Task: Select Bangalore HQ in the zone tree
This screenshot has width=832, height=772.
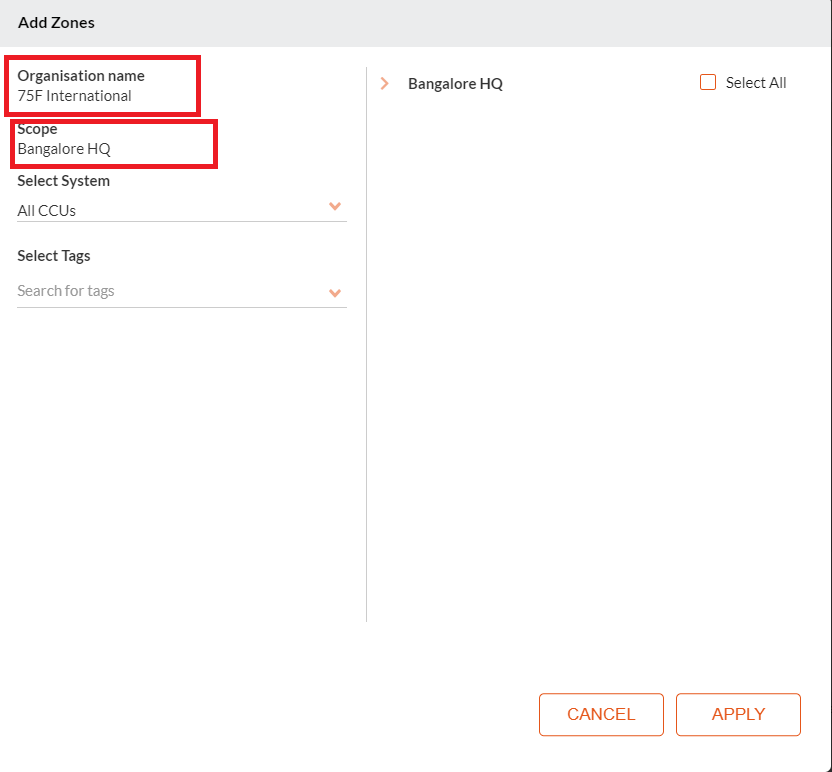Action: click(x=455, y=84)
